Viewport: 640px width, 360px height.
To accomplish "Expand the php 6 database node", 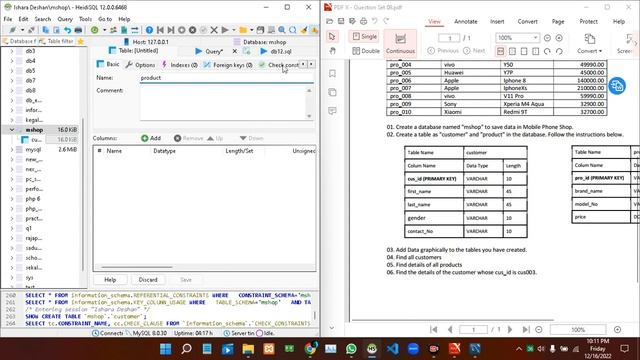I will coord(12,199).
